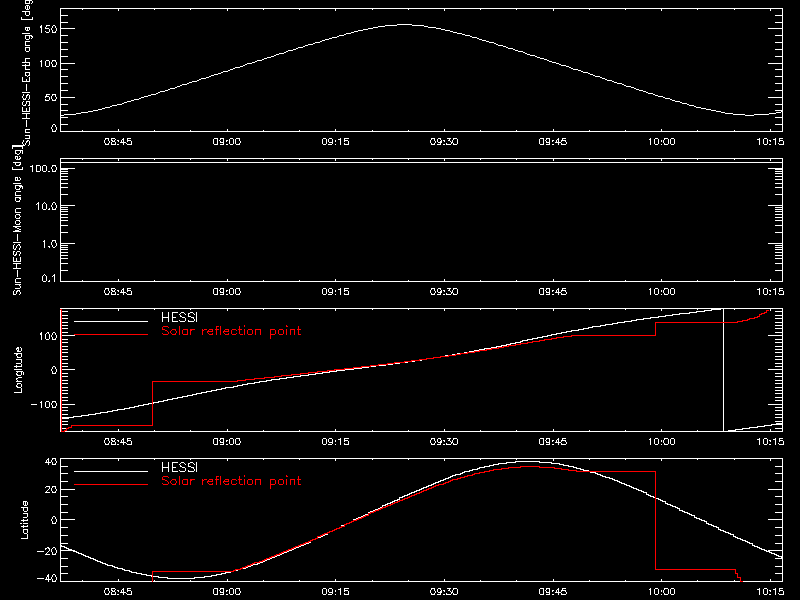Click red legend line in Latitude plot
Viewport: 800px width, 600px height.
(x=111, y=485)
